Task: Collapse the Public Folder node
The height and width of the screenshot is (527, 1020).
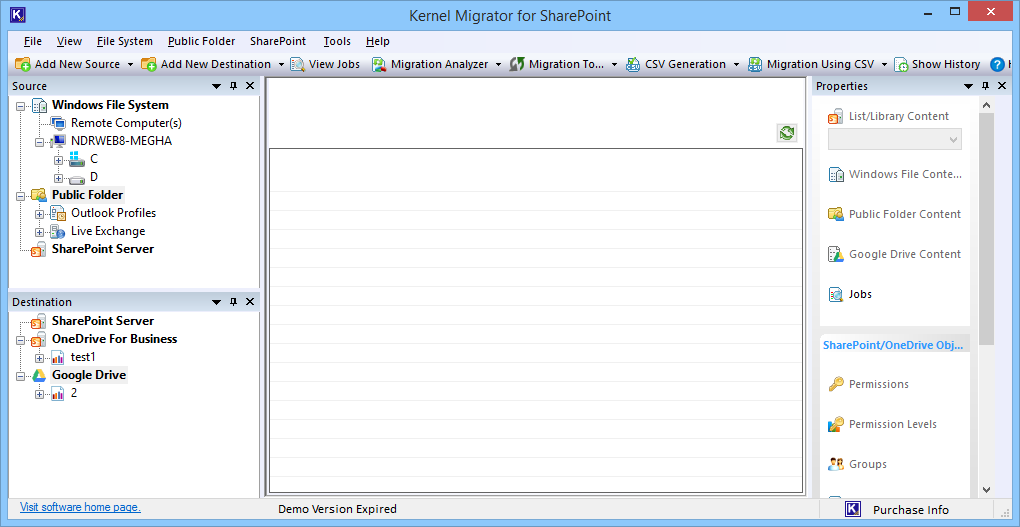Action: click(x=21, y=195)
